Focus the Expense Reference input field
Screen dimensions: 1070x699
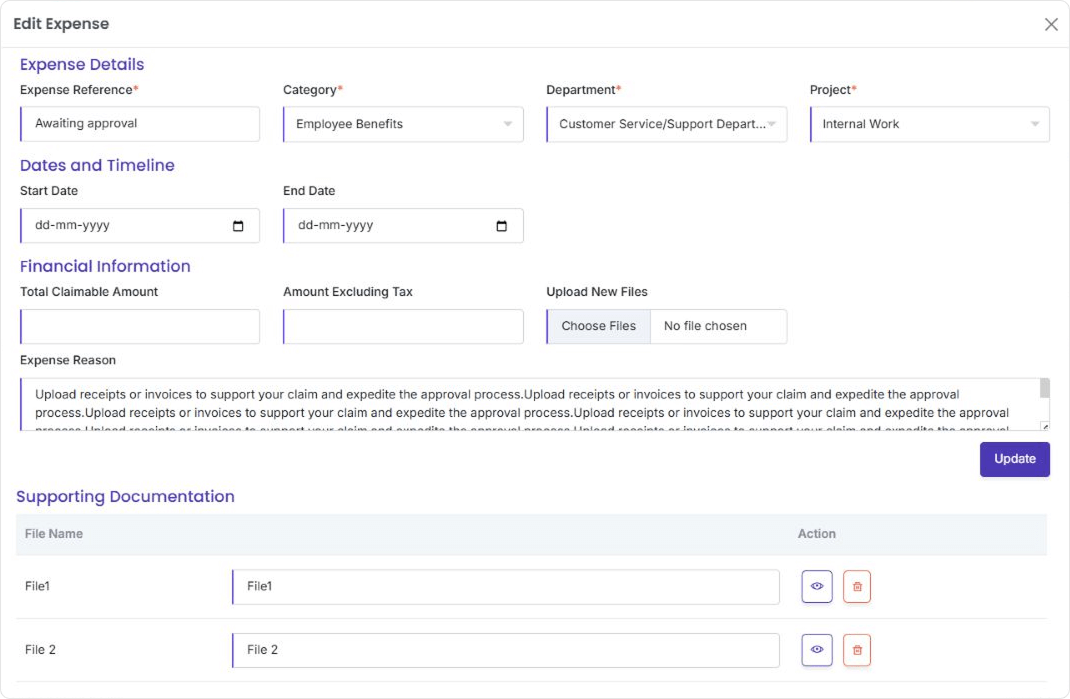(x=140, y=125)
